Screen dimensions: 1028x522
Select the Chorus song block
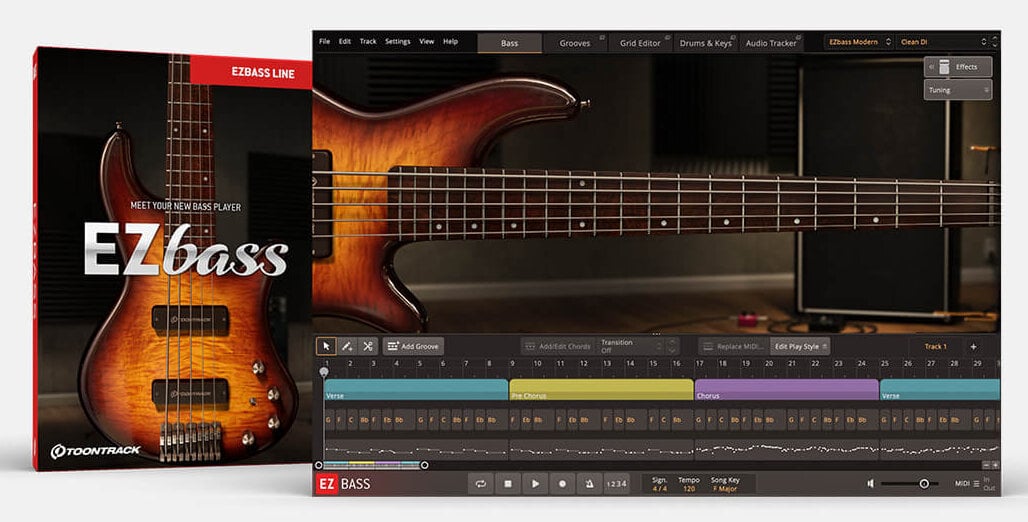(x=787, y=390)
